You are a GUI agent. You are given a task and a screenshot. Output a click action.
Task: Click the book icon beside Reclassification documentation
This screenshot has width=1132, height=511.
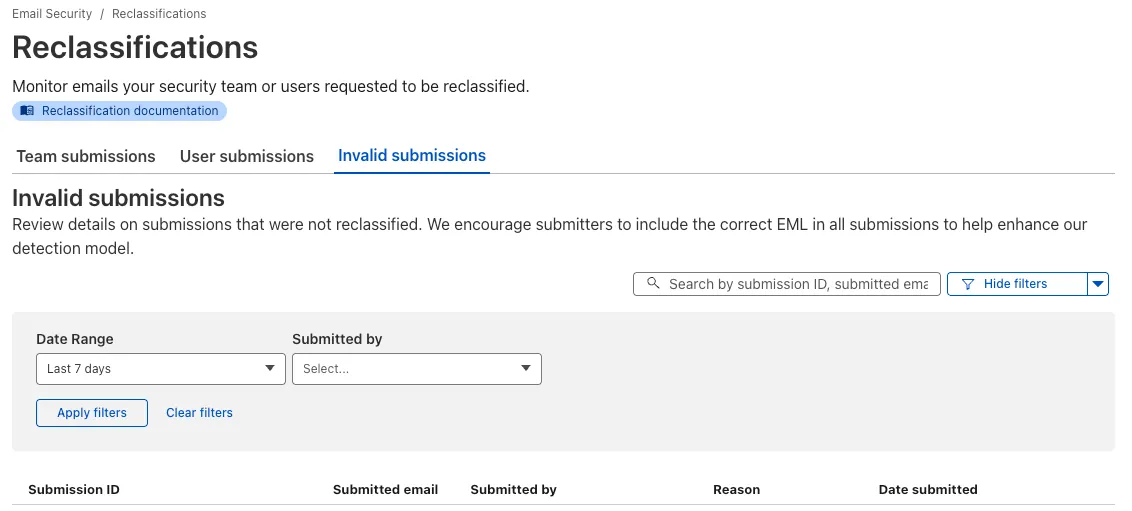pyautogui.click(x=27, y=111)
